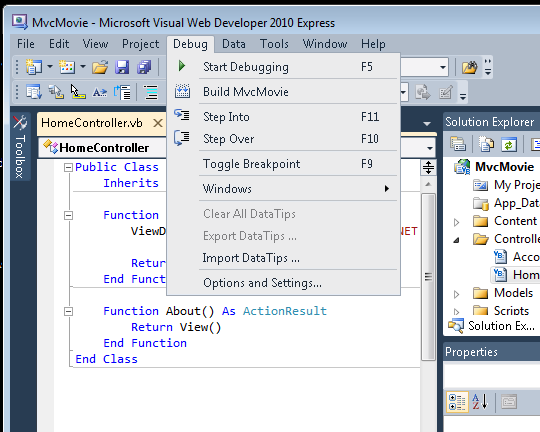The height and width of the screenshot is (432, 540).
Task: Open the open-documents list arrow above the editor
Action: (x=427, y=124)
